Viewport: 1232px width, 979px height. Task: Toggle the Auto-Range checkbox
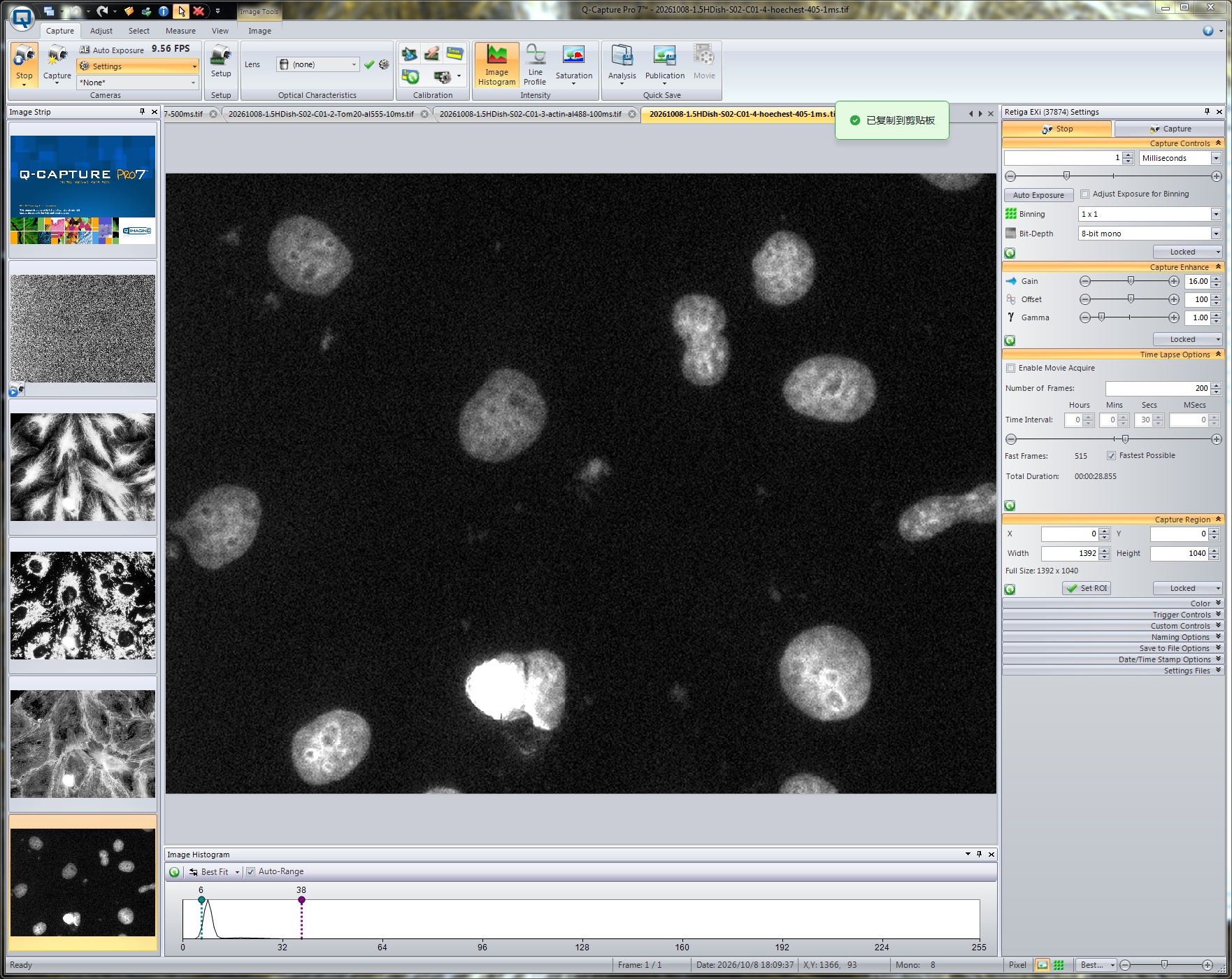tap(251, 872)
